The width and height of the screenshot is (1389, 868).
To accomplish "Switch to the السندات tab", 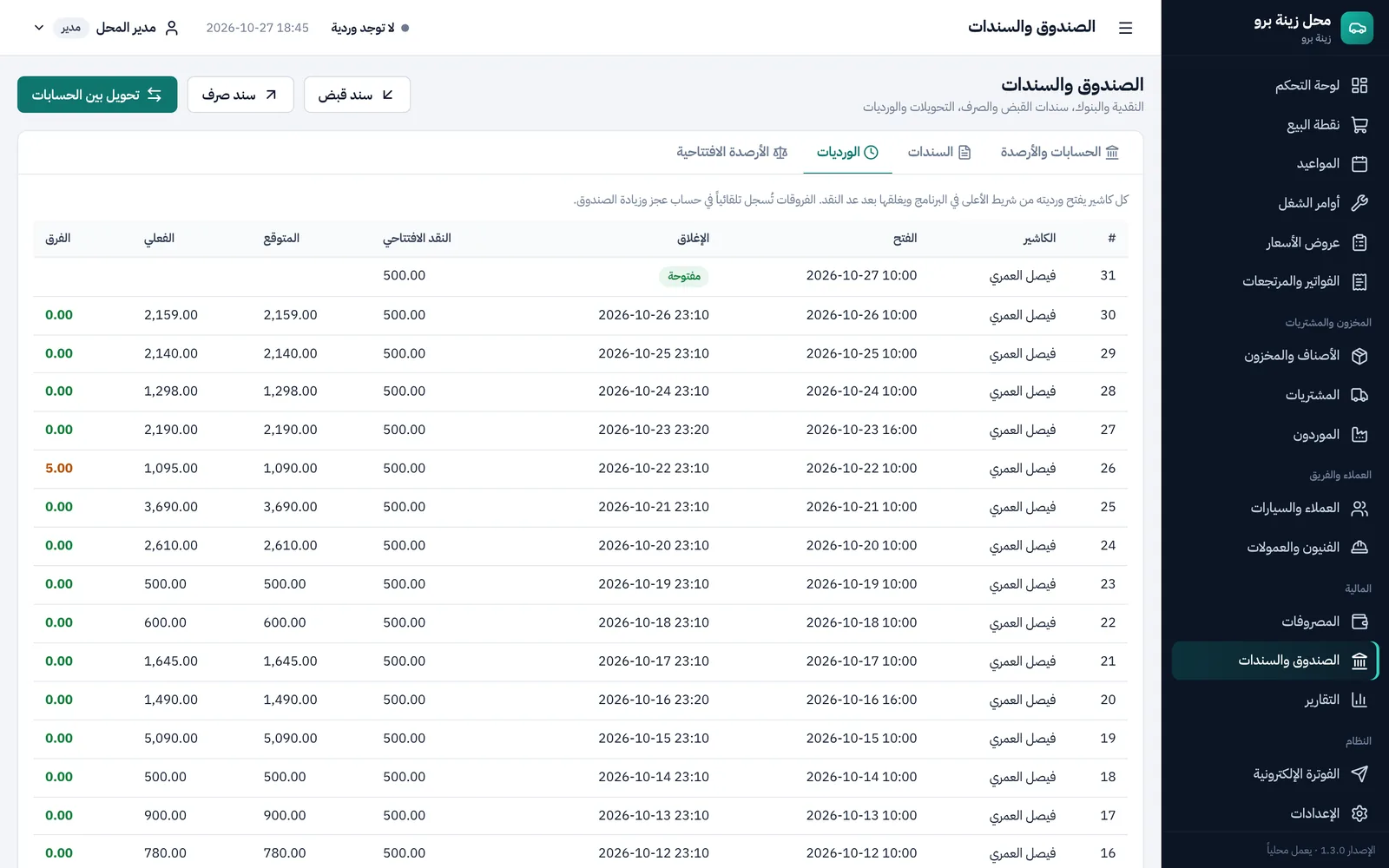I will (939, 152).
